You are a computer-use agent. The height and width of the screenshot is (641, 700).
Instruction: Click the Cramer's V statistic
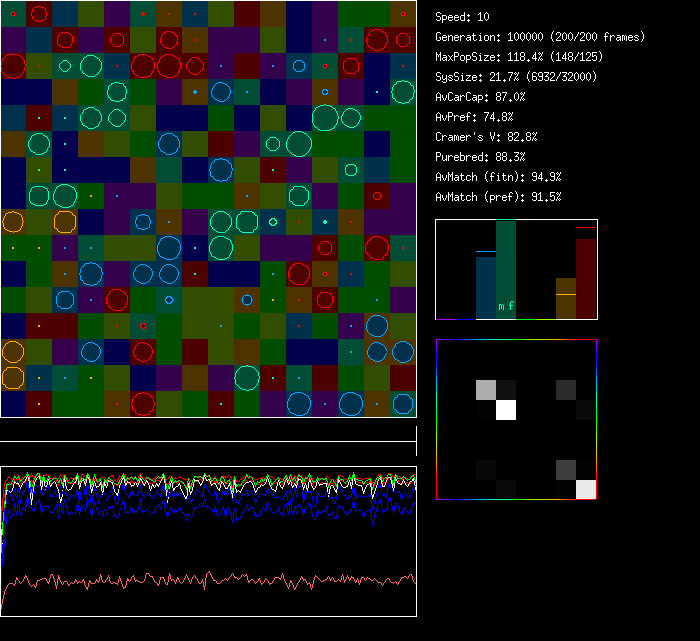pos(486,137)
